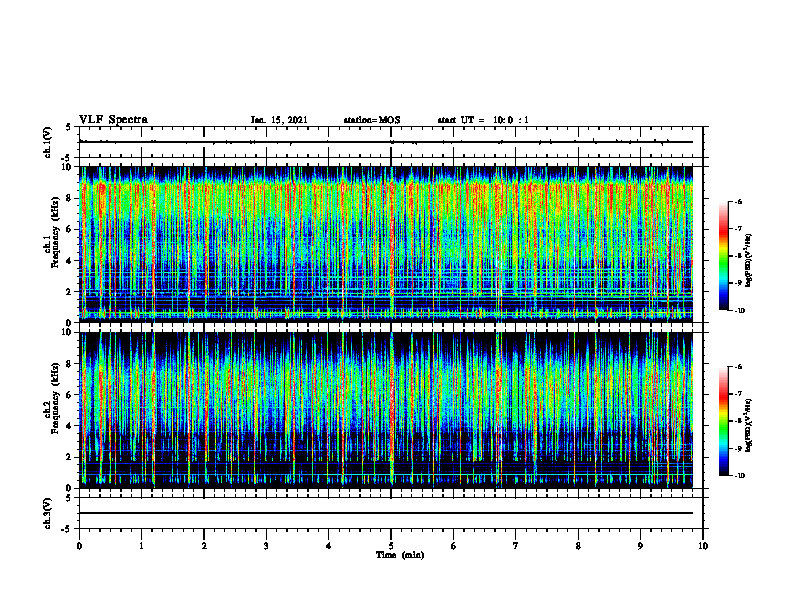
Task: Click the "8" kHz tick on ch.2 axis
Action: [70, 364]
